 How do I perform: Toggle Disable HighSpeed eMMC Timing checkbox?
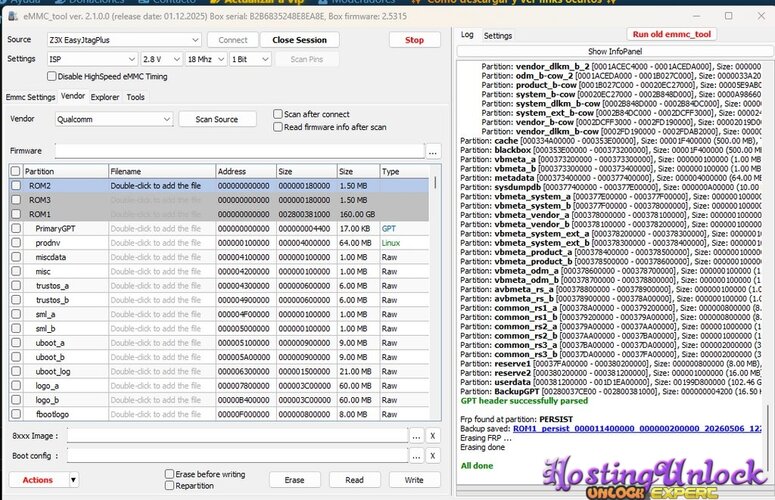click(x=51, y=76)
